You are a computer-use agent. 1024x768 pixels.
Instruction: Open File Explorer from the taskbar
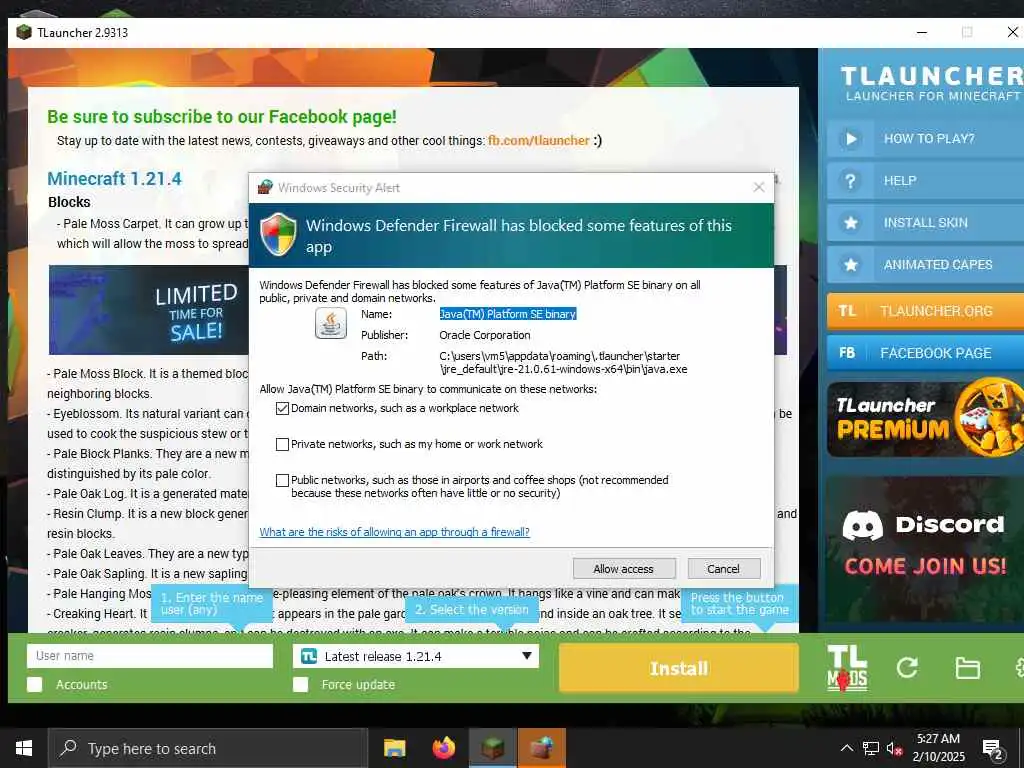(x=394, y=748)
